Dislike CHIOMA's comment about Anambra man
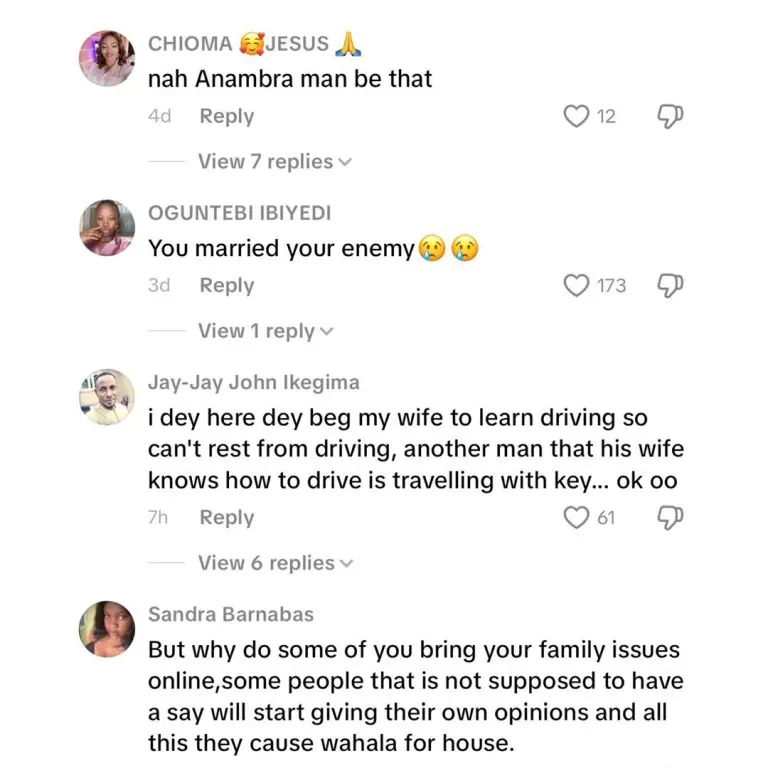The width and height of the screenshot is (768, 768). (669, 117)
